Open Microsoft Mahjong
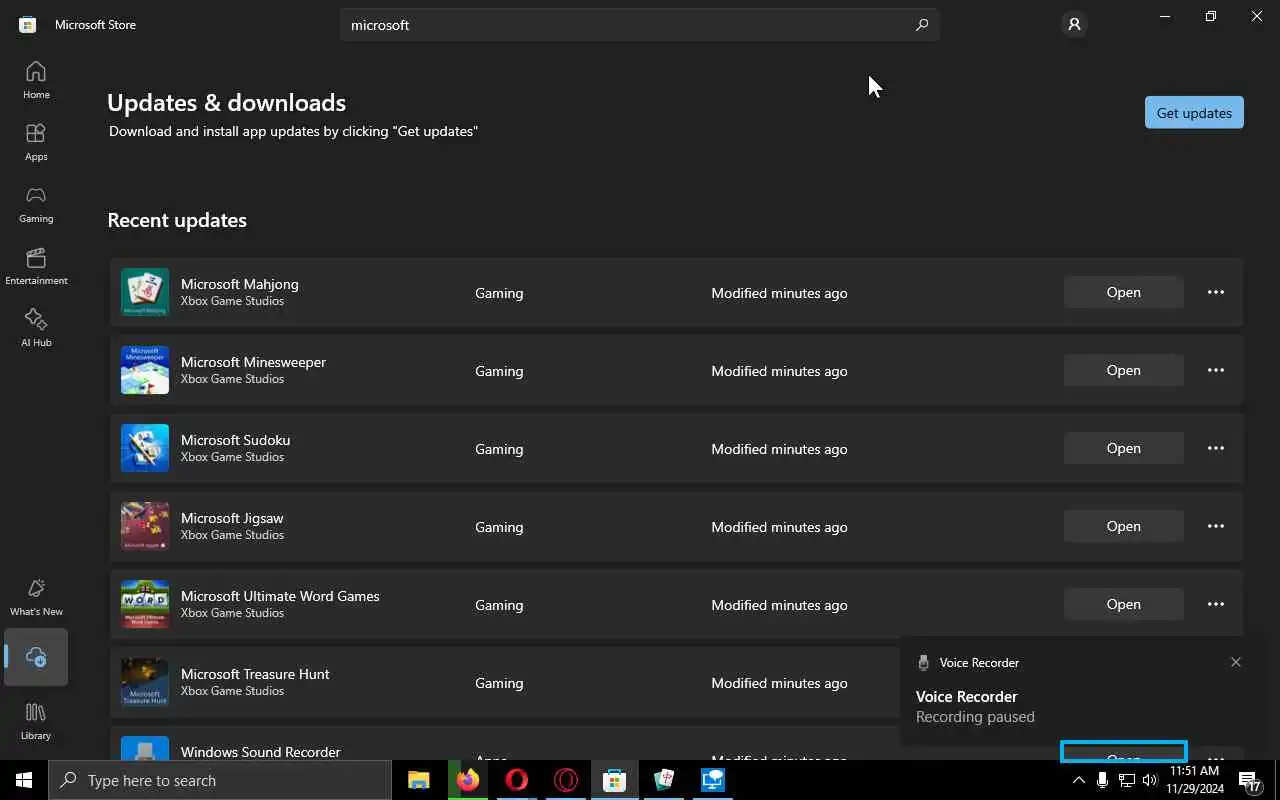 (x=1123, y=292)
